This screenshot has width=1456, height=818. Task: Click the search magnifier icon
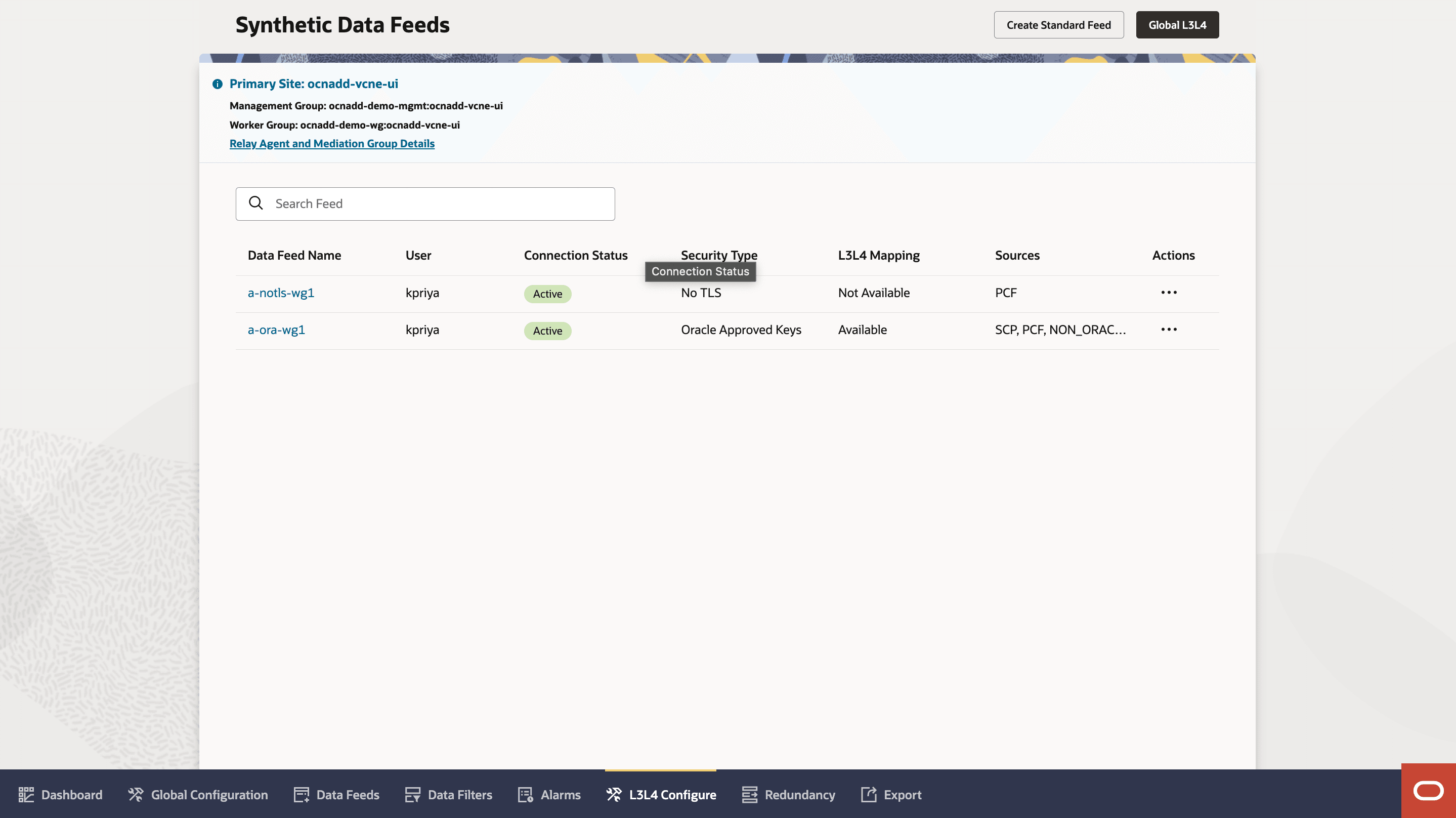click(x=256, y=203)
